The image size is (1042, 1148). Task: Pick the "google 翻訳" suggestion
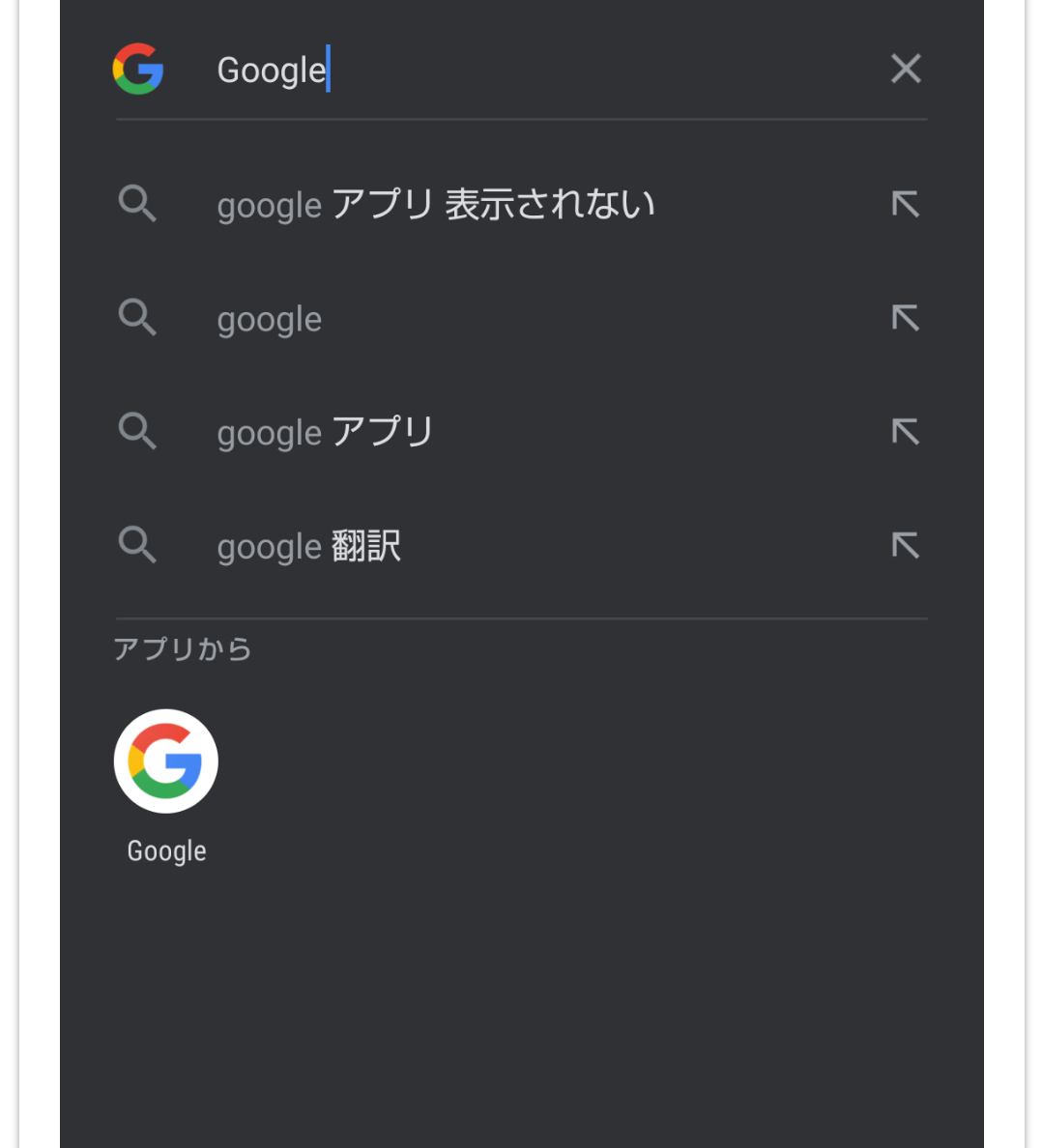click(x=308, y=546)
